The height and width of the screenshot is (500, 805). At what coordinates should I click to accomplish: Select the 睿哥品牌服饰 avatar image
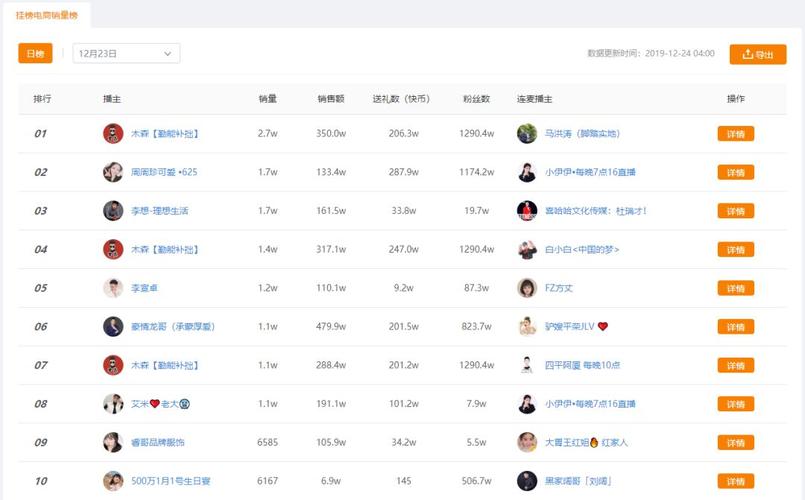pyautogui.click(x=113, y=442)
